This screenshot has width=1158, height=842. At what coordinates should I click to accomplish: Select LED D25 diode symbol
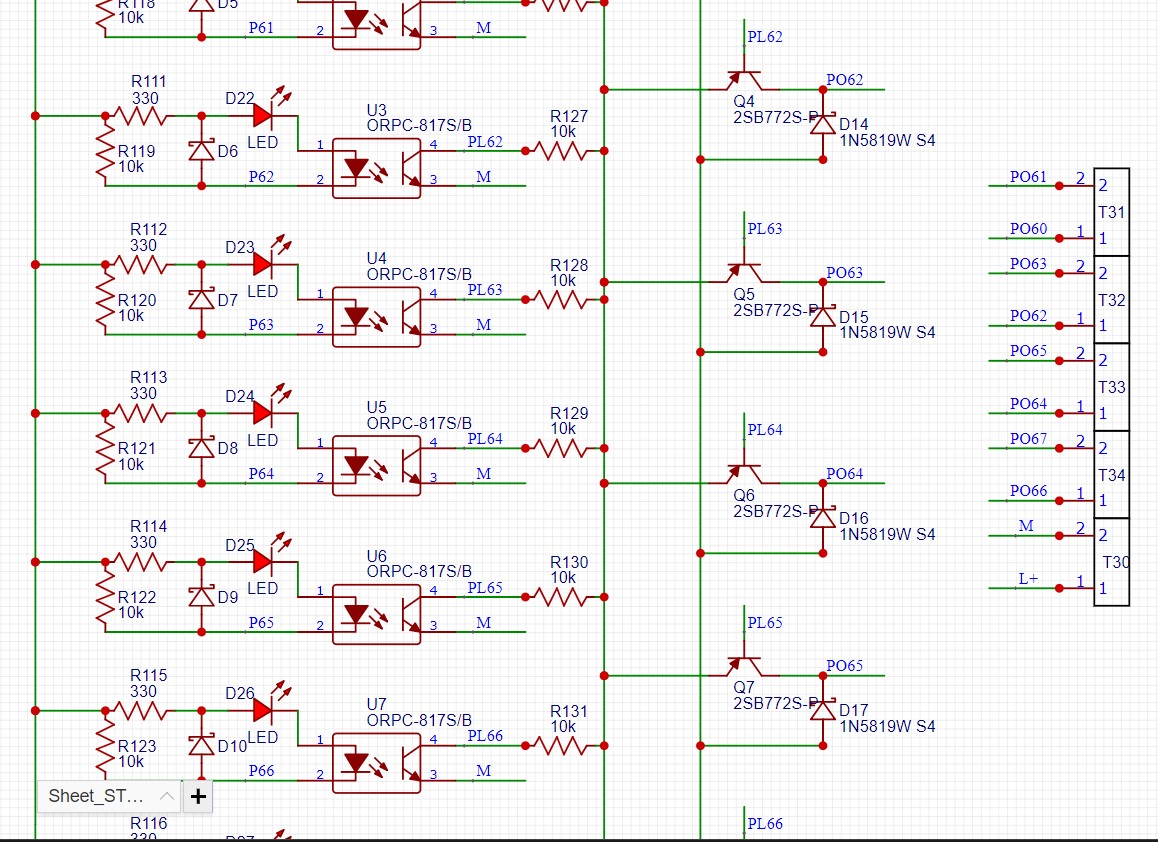pos(263,562)
